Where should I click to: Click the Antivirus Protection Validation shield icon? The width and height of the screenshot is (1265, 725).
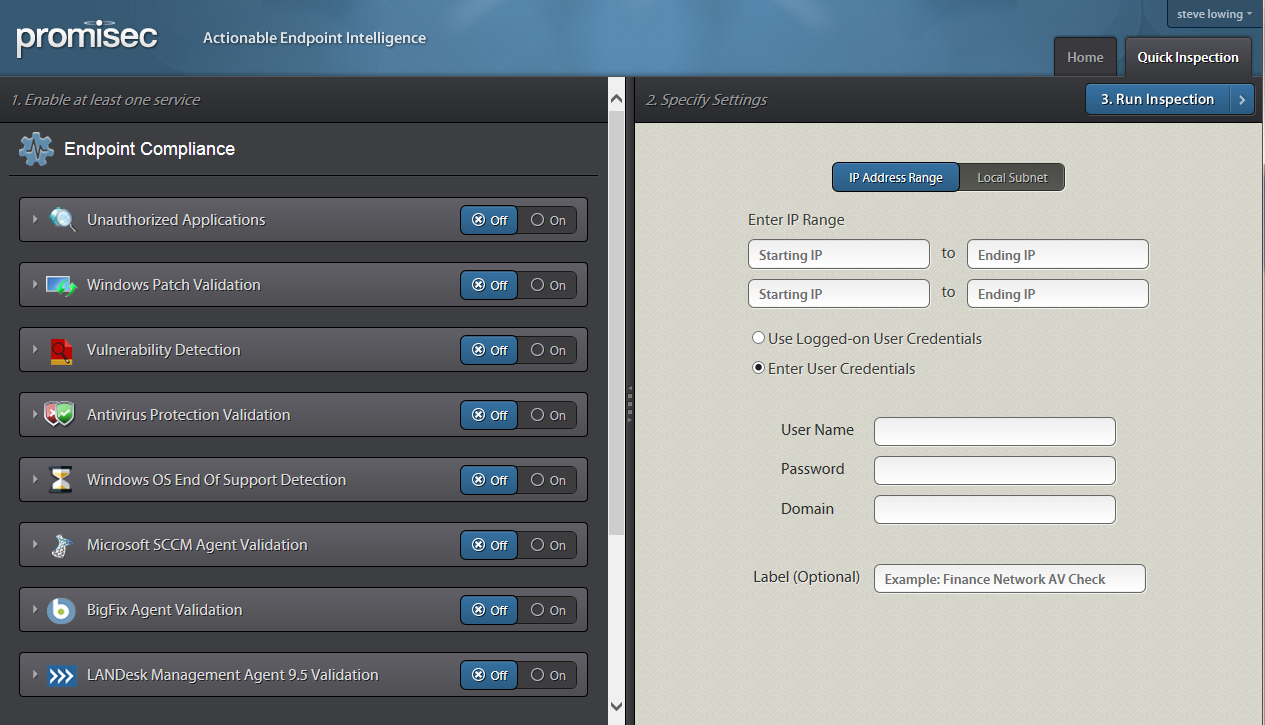coord(60,414)
